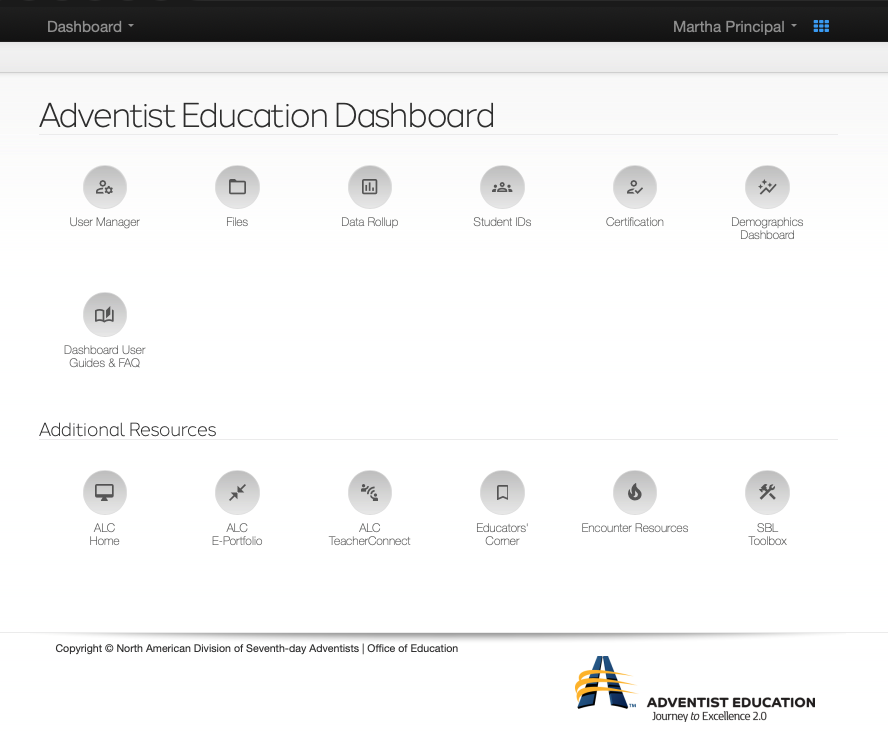The image size is (888, 742).
Task: Expand the Dashboard dropdown menu
Action: click(90, 27)
